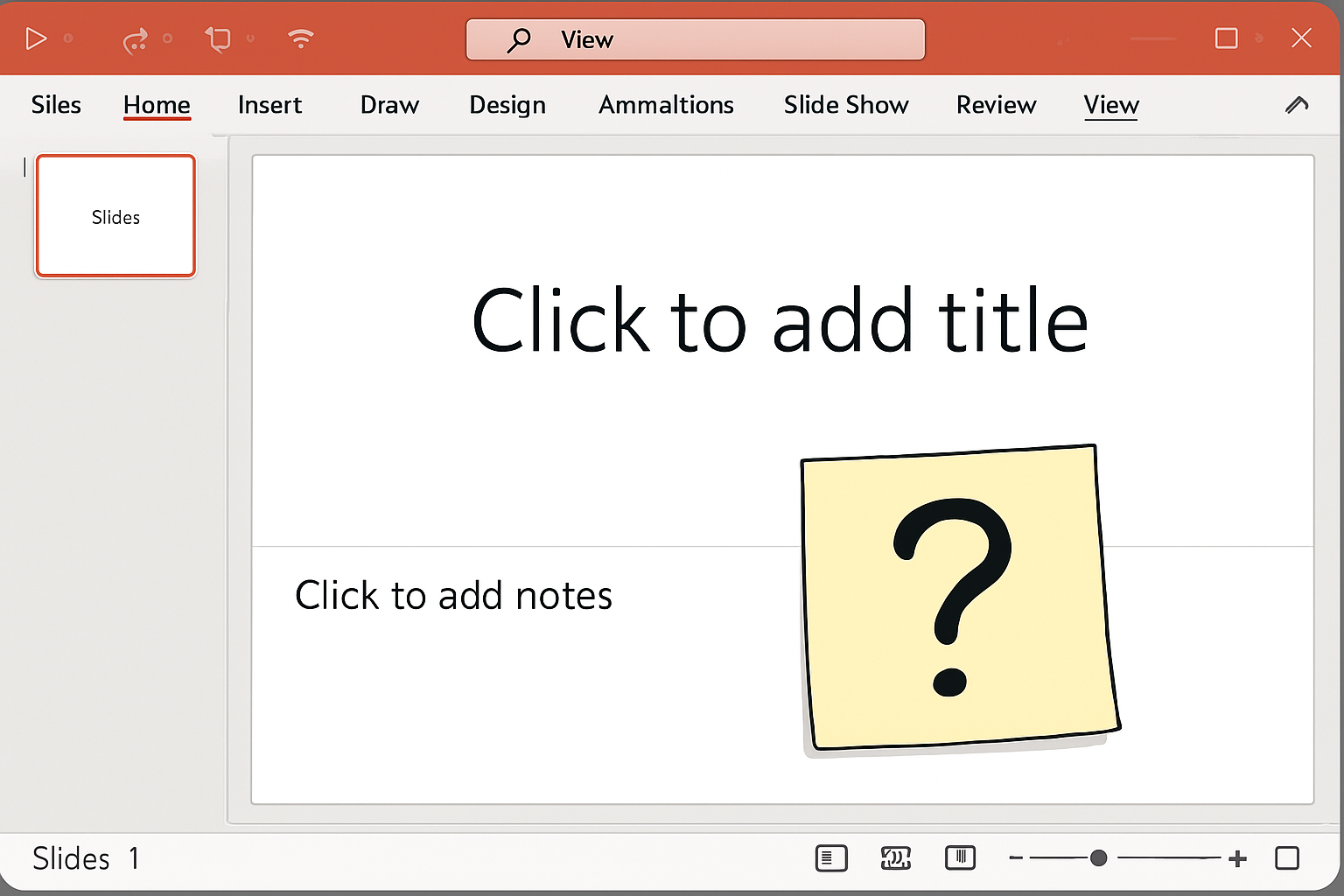The width and height of the screenshot is (1344, 896).
Task: Click the view icon with vertical bars
Action: click(x=960, y=857)
